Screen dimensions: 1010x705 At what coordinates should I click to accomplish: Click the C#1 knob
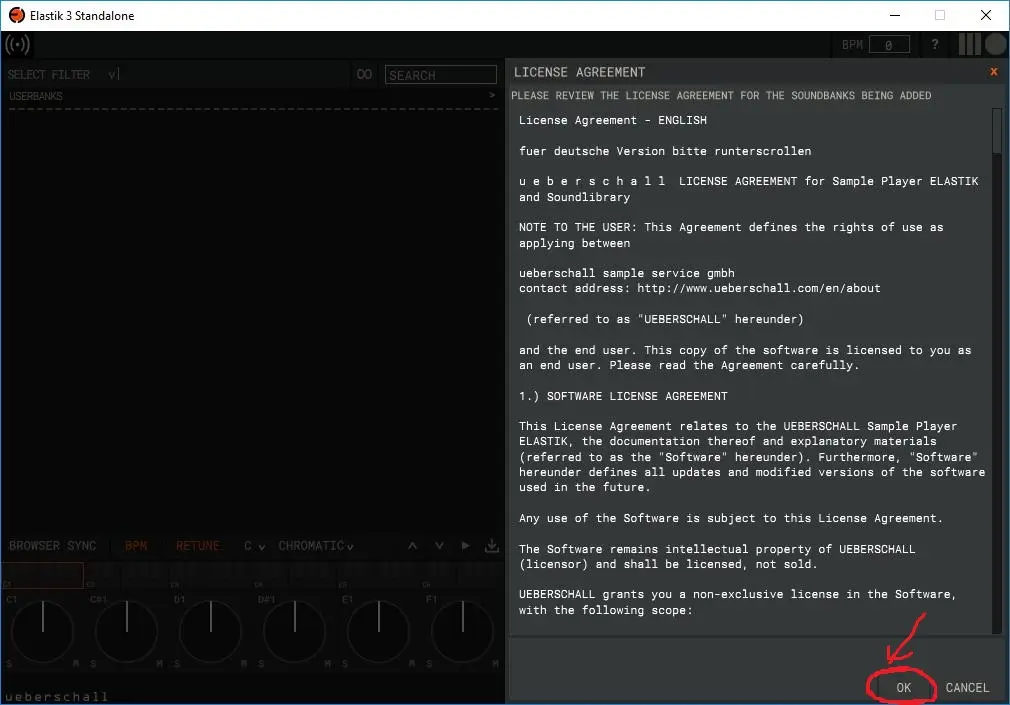tap(126, 632)
